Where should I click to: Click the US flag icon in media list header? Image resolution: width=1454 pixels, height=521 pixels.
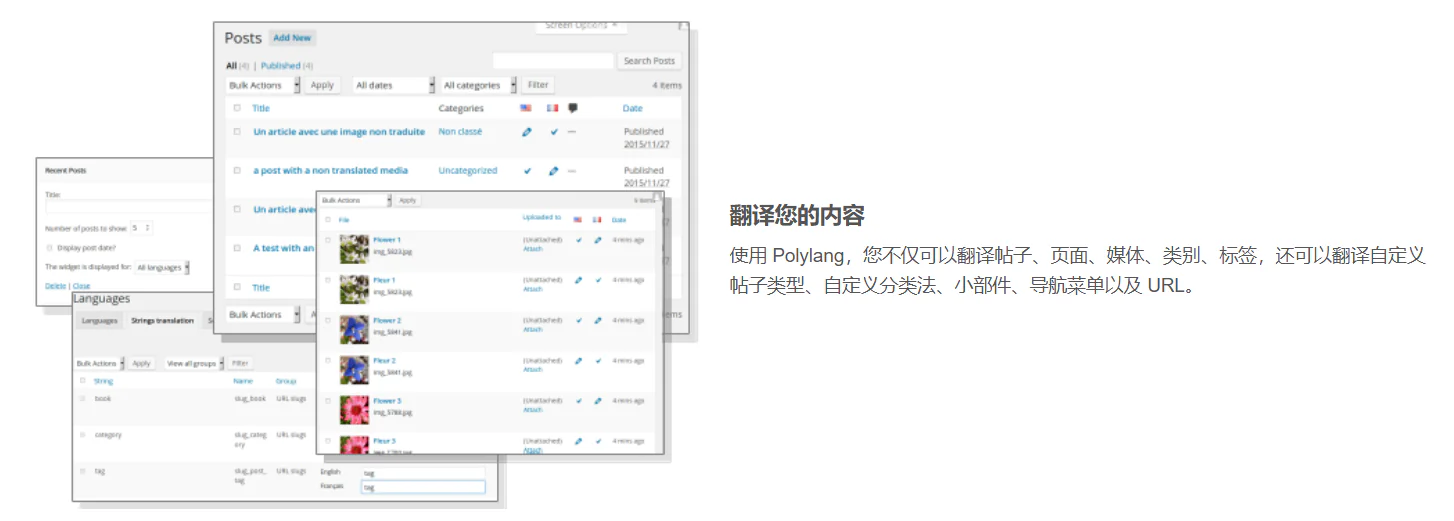(579, 219)
